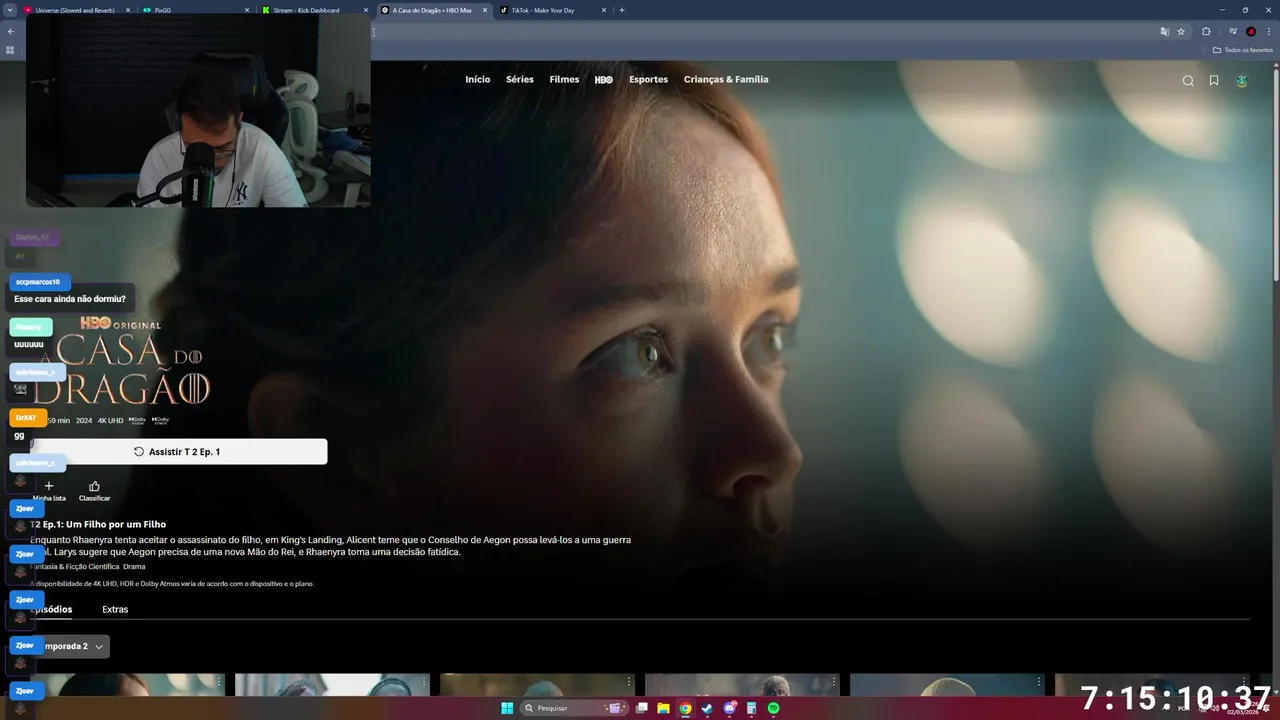Click the Chrome icon in the taskbar
The width and height of the screenshot is (1280, 720).
(685, 708)
